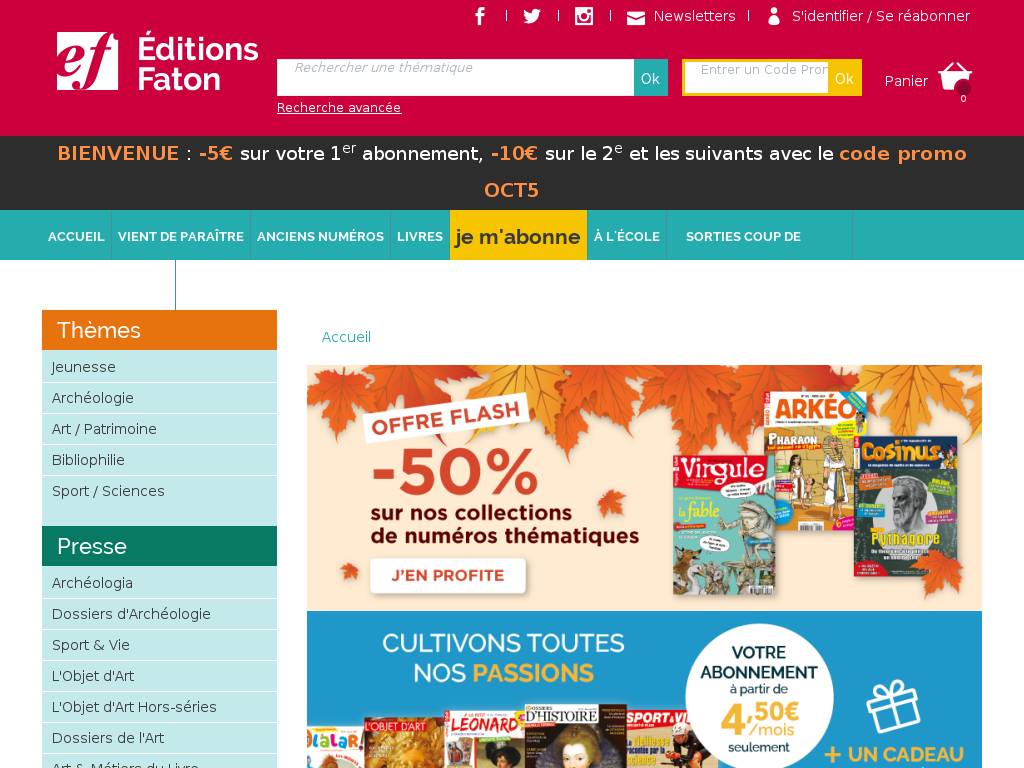
Task: Open the Twitter bird icon
Action: pyautogui.click(x=532, y=16)
